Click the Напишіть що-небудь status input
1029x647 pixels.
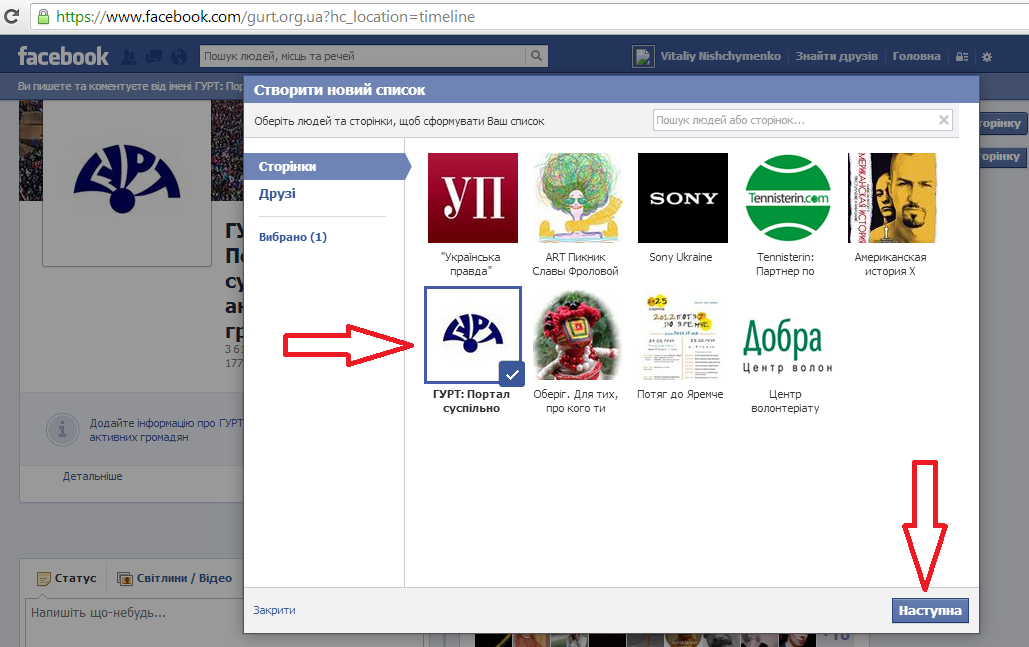[135, 621]
